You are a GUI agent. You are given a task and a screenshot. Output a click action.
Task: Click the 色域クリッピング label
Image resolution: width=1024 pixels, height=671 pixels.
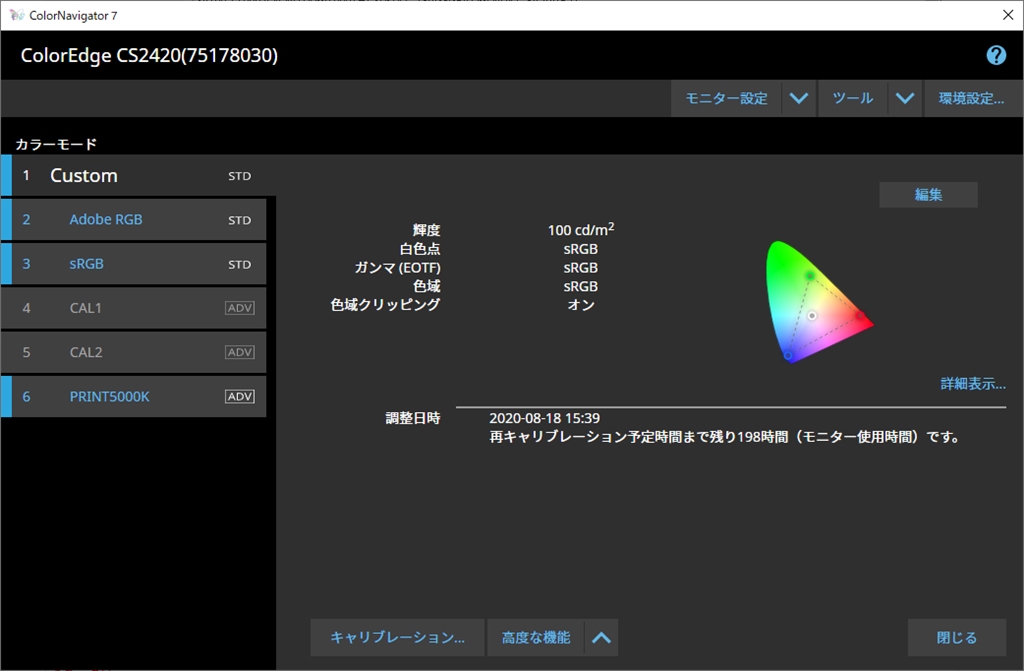pos(385,304)
